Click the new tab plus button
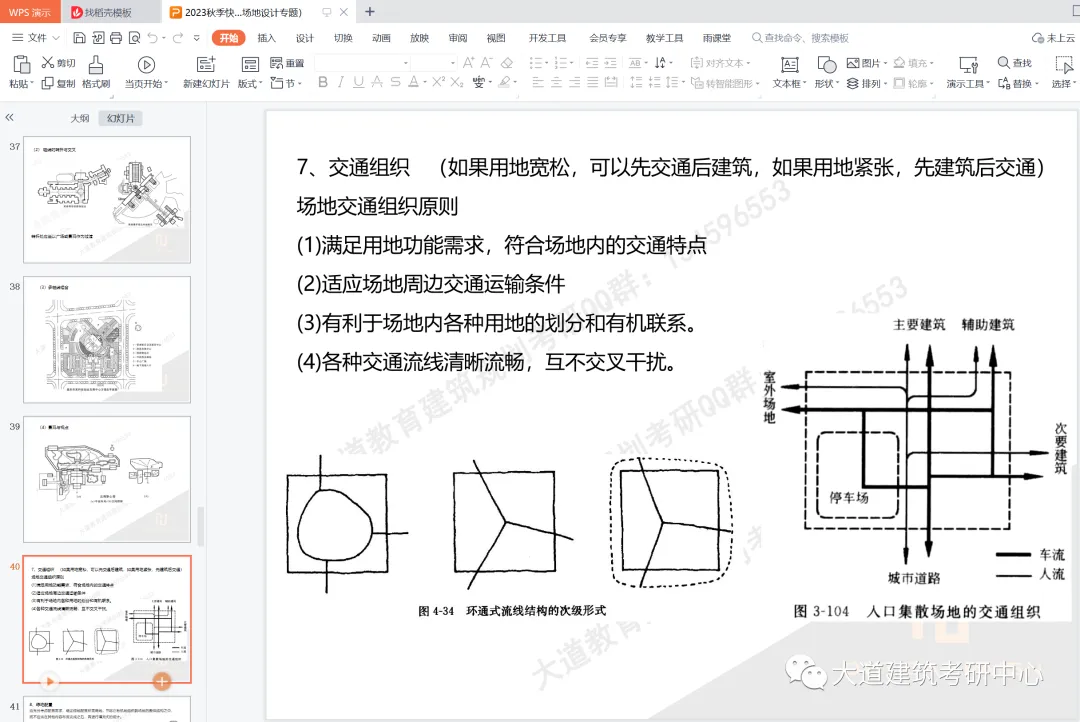The height and width of the screenshot is (722, 1080). [370, 12]
